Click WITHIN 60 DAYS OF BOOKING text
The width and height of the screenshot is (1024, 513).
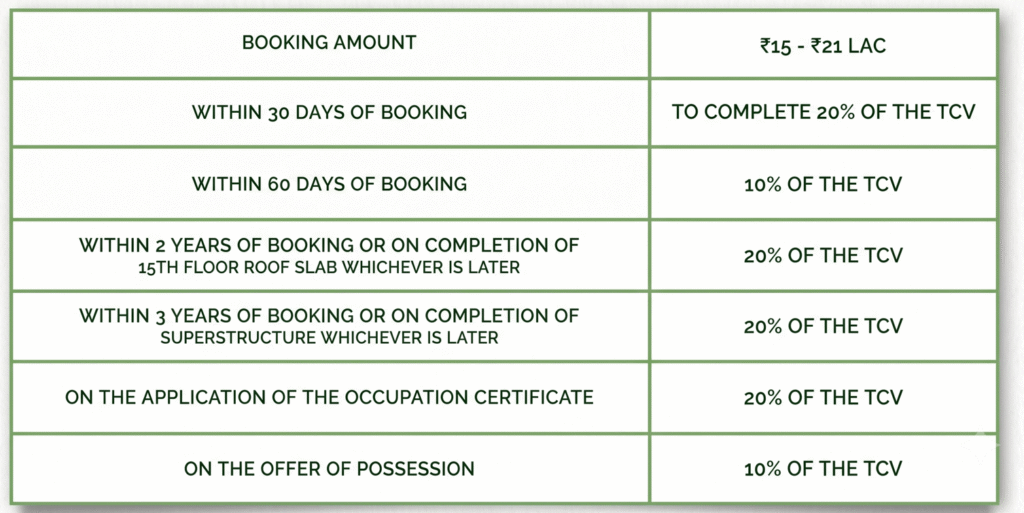(x=329, y=184)
